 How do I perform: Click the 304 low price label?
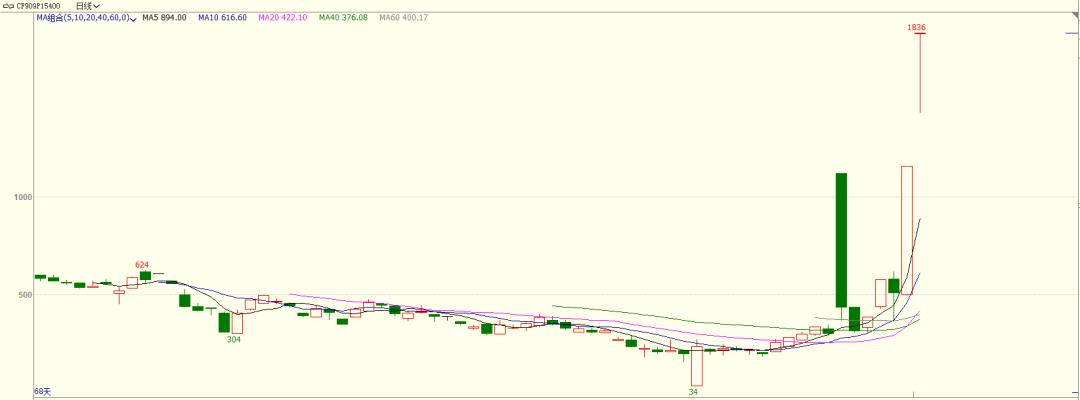[x=234, y=339]
